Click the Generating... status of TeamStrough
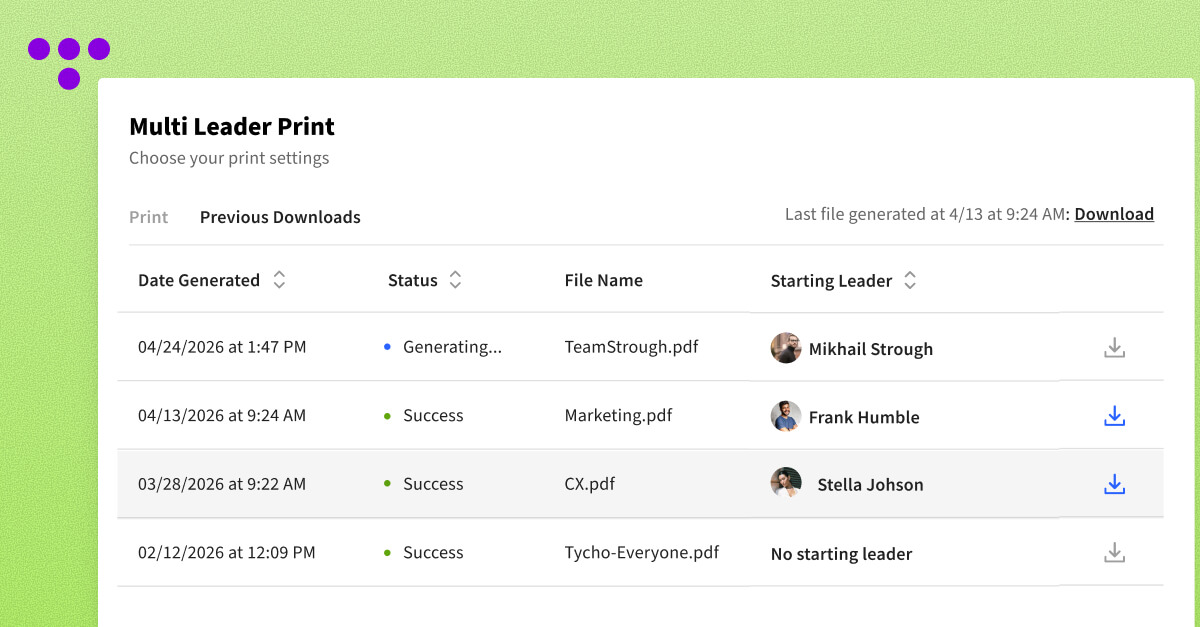Image resolution: width=1200 pixels, height=627 pixels. [452, 347]
